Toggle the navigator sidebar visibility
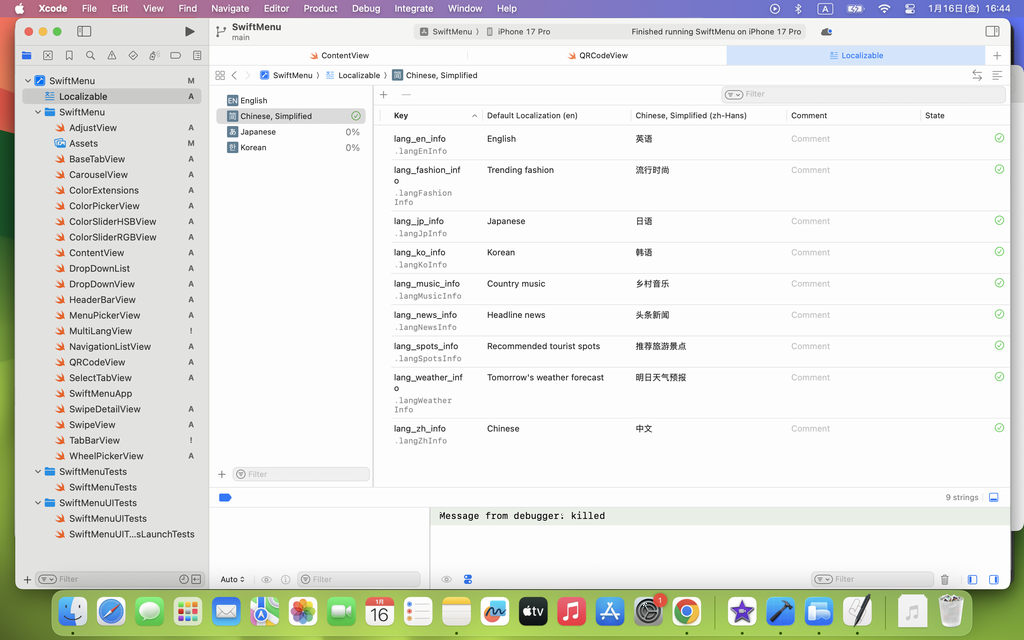Screen dimensions: 1024x640 coord(86,32)
